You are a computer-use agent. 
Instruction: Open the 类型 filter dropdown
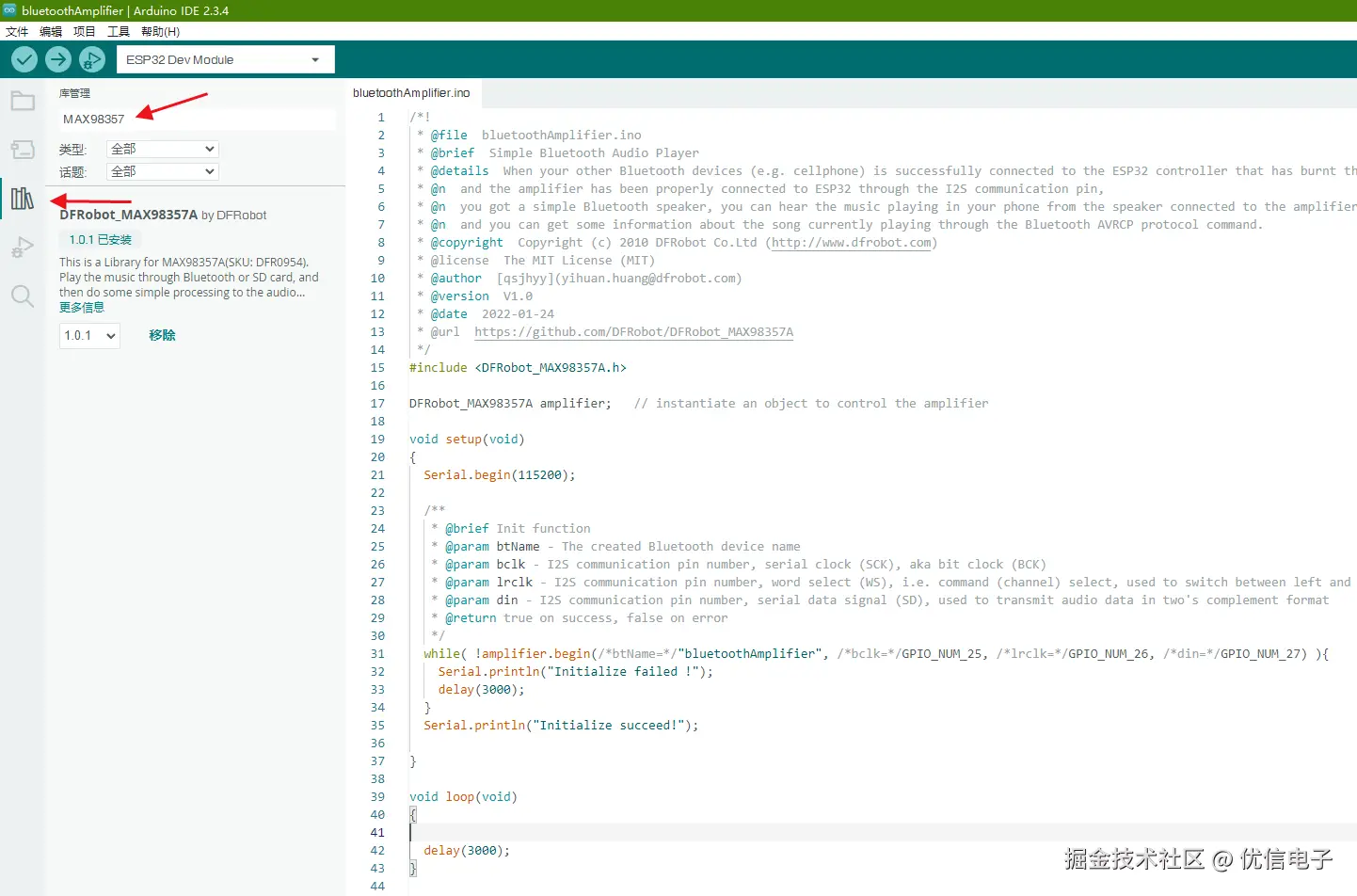tap(163, 149)
